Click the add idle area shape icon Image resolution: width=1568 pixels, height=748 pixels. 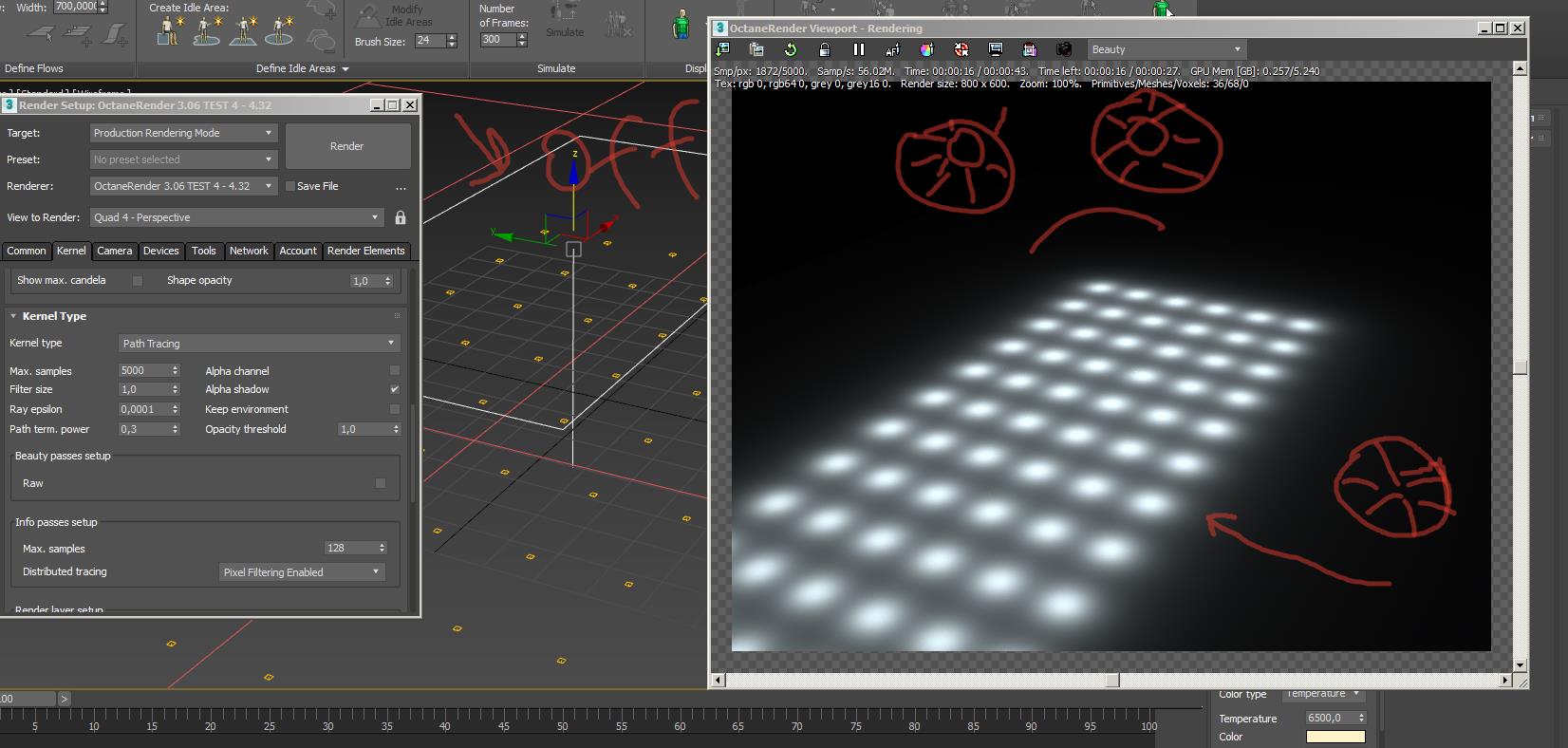(x=323, y=10)
